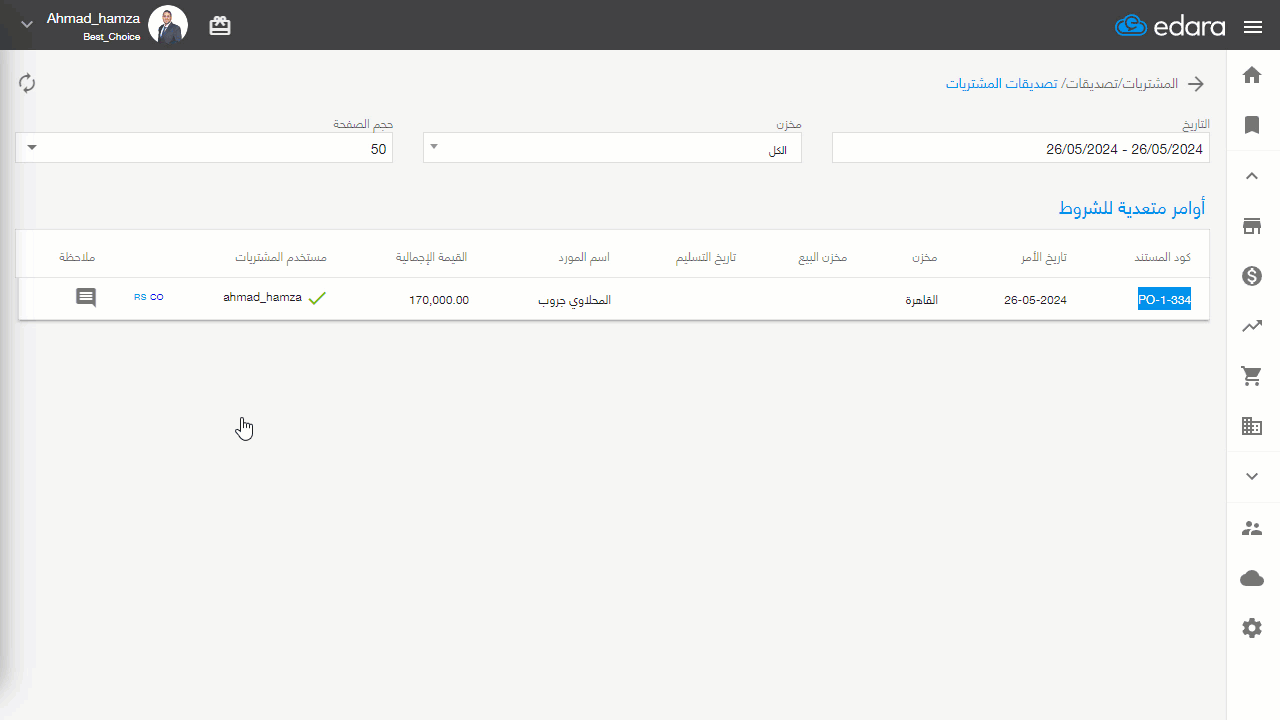
Task: Click the Ahmad_hamza profile avatar
Action: pyautogui.click(x=168, y=25)
